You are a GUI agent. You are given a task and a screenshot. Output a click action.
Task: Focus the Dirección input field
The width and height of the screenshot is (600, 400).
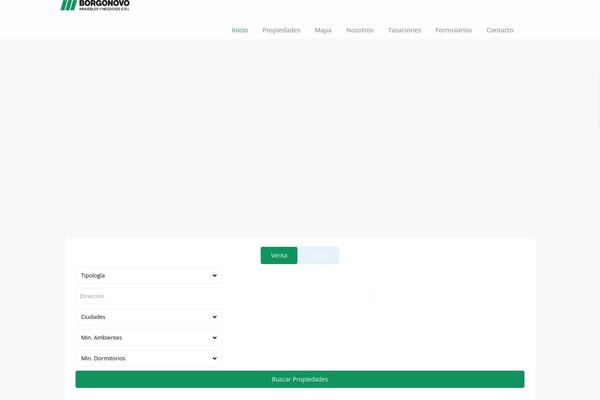(x=224, y=296)
